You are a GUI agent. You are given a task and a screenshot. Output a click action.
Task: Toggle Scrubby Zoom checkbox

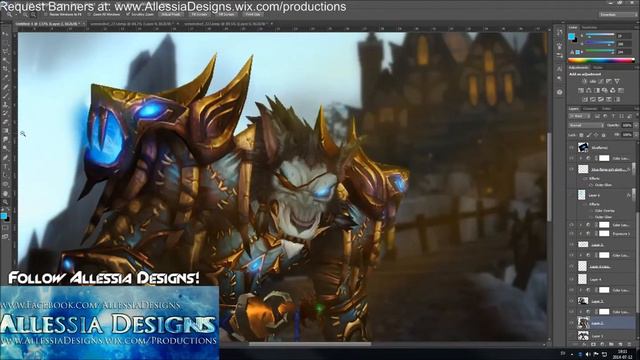click(128, 15)
